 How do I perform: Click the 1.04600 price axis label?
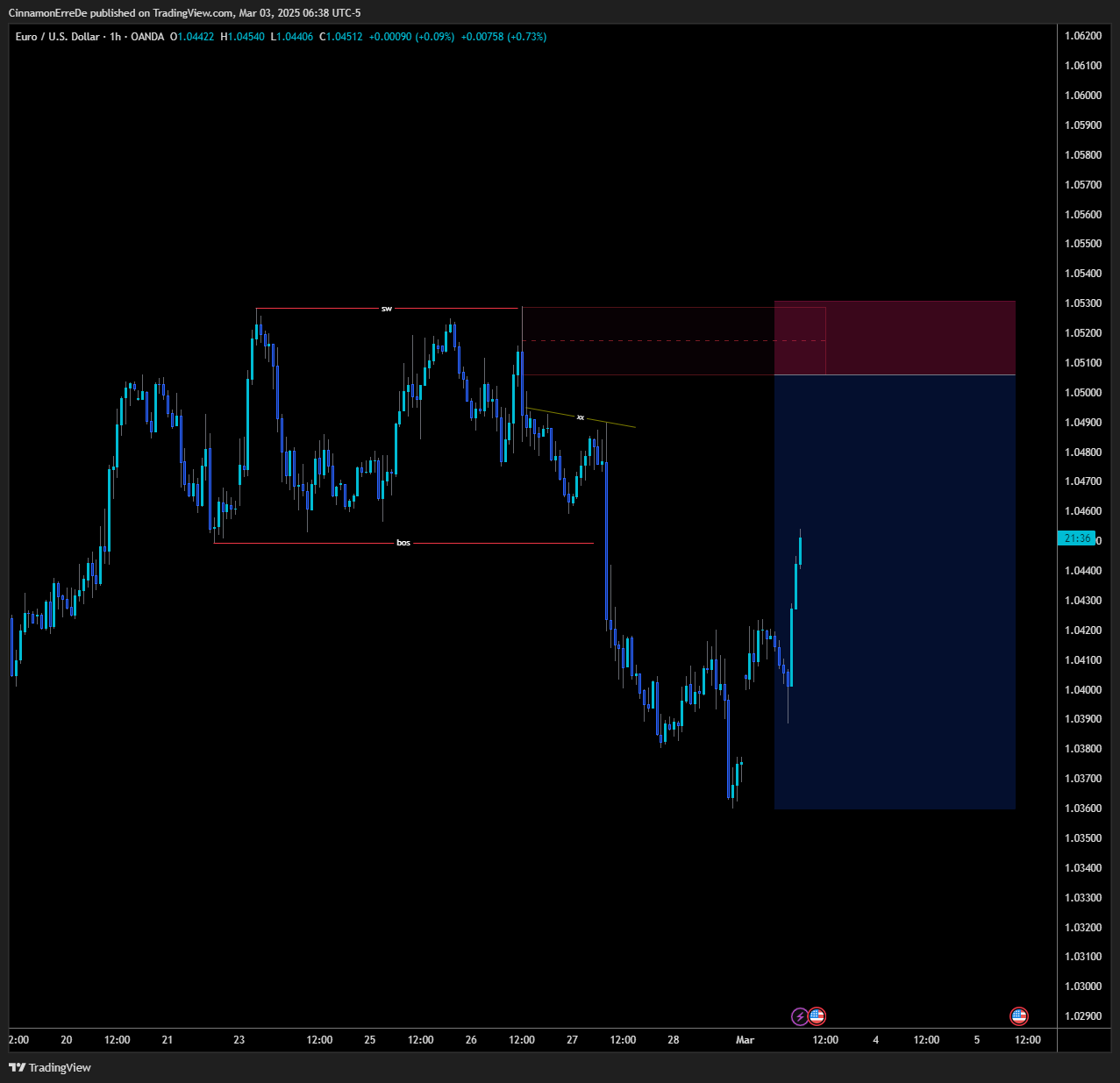[x=1082, y=511]
